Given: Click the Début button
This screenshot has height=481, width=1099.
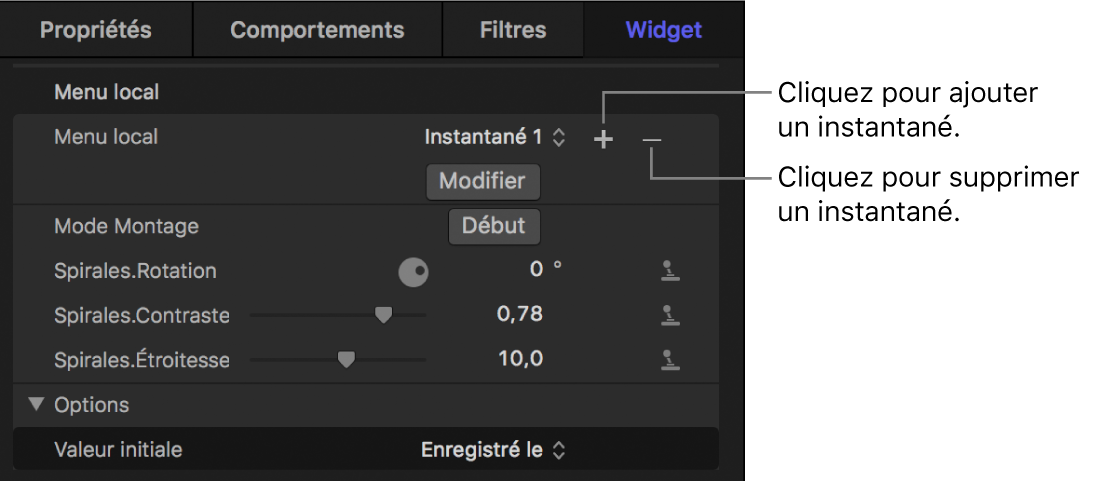Looking at the screenshot, I should [x=493, y=226].
